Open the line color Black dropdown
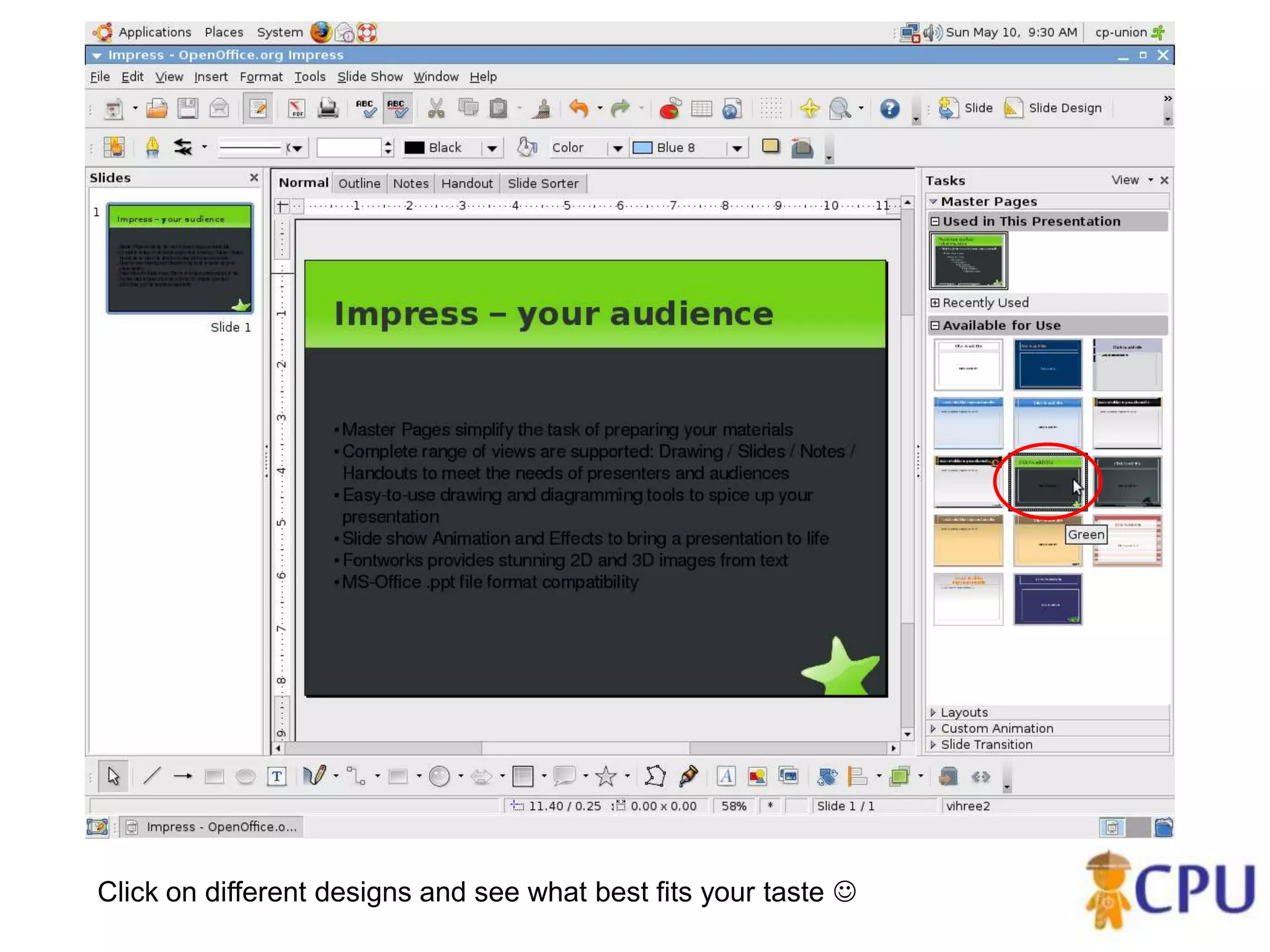This screenshot has width=1270, height=952. [x=492, y=148]
